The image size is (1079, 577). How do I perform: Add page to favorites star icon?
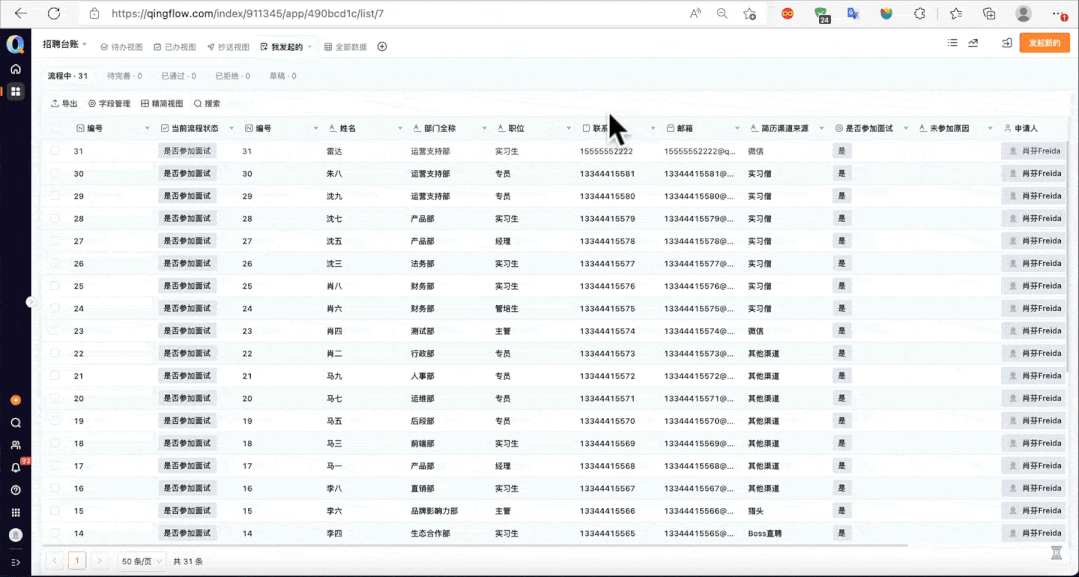coord(749,13)
